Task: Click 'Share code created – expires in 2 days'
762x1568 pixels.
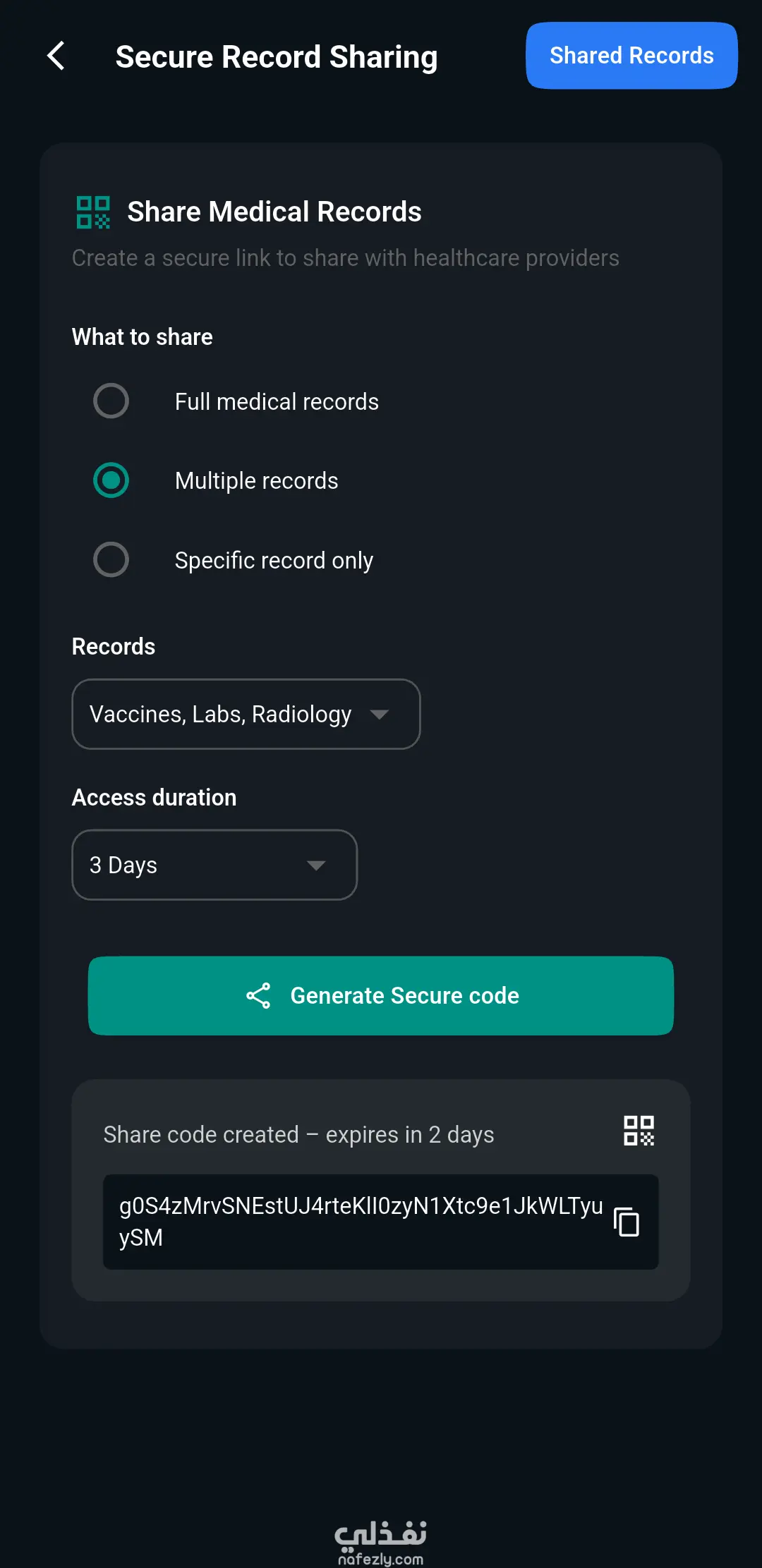Action: (298, 1134)
